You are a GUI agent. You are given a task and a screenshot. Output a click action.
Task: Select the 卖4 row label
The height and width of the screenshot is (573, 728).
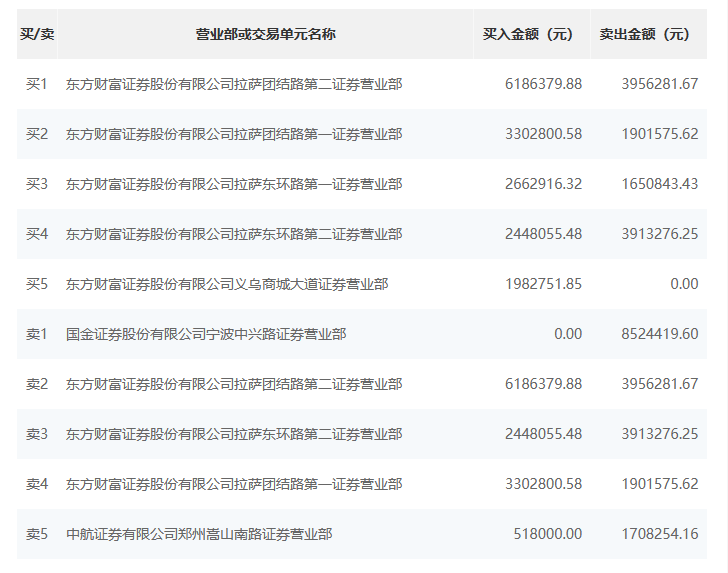click(x=37, y=484)
